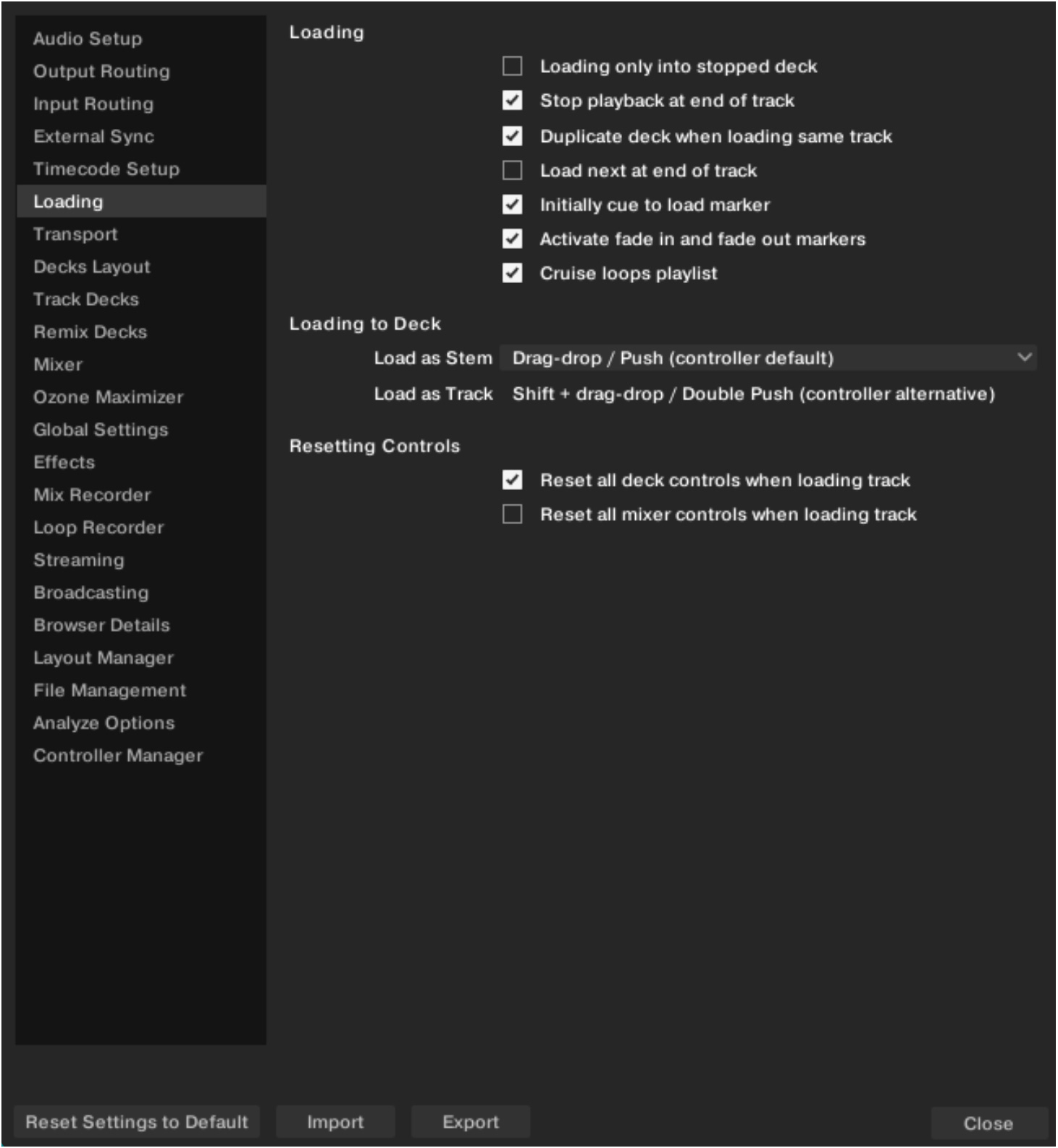
Task: Enable "Loading only into stopped deck"
Action: [514, 67]
